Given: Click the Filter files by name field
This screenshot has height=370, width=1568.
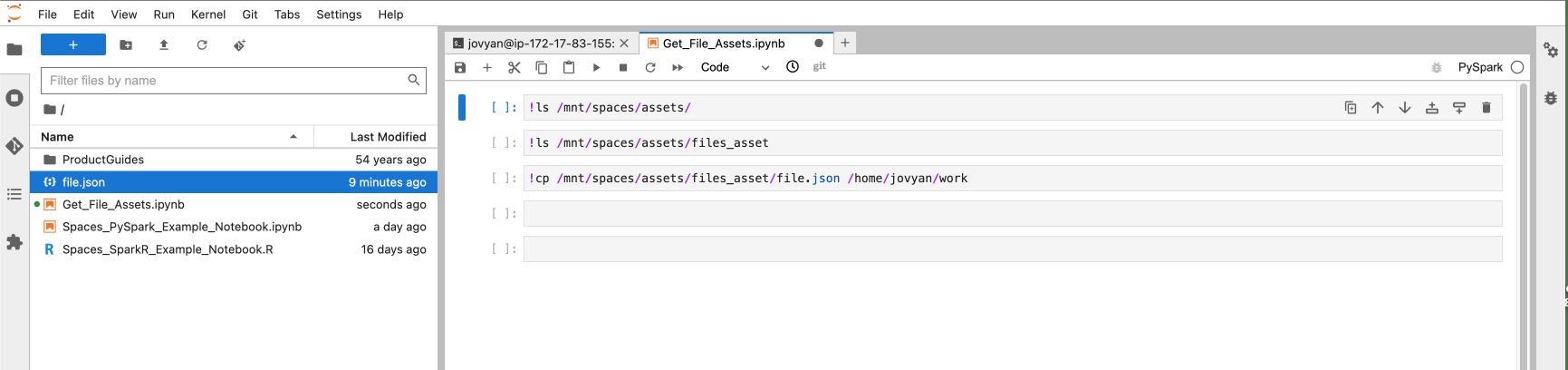Looking at the screenshot, I should click(226, 81).
